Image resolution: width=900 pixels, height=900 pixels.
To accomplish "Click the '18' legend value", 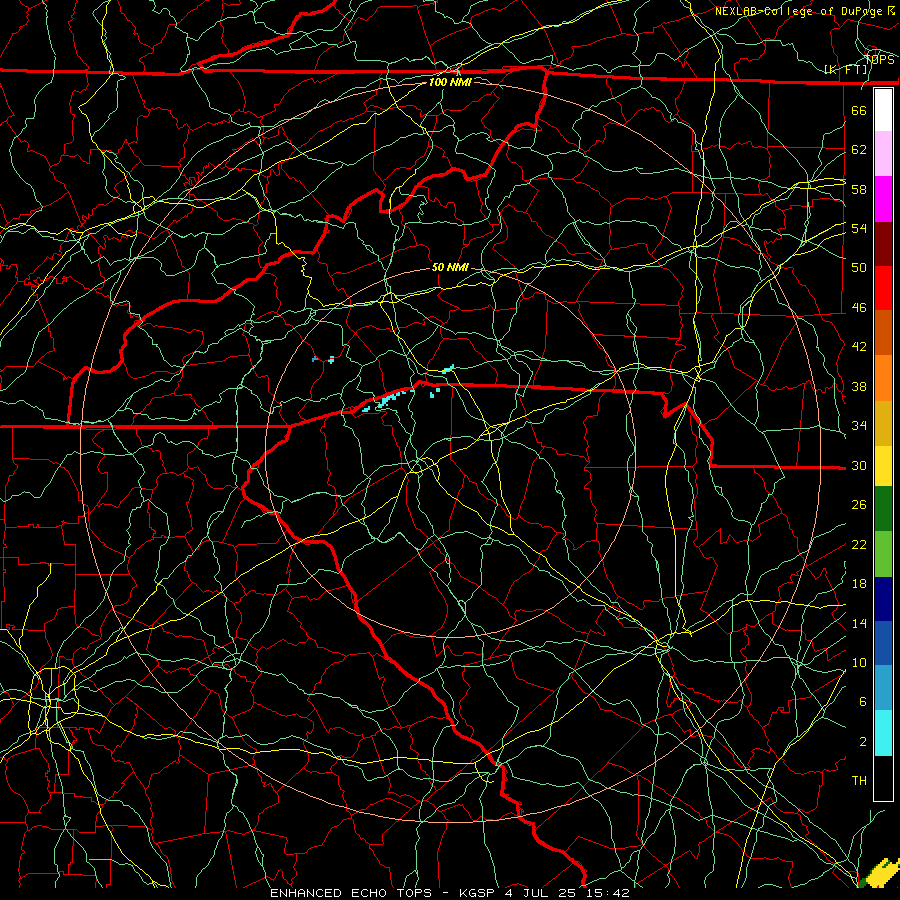I will [x=859, y=584].
